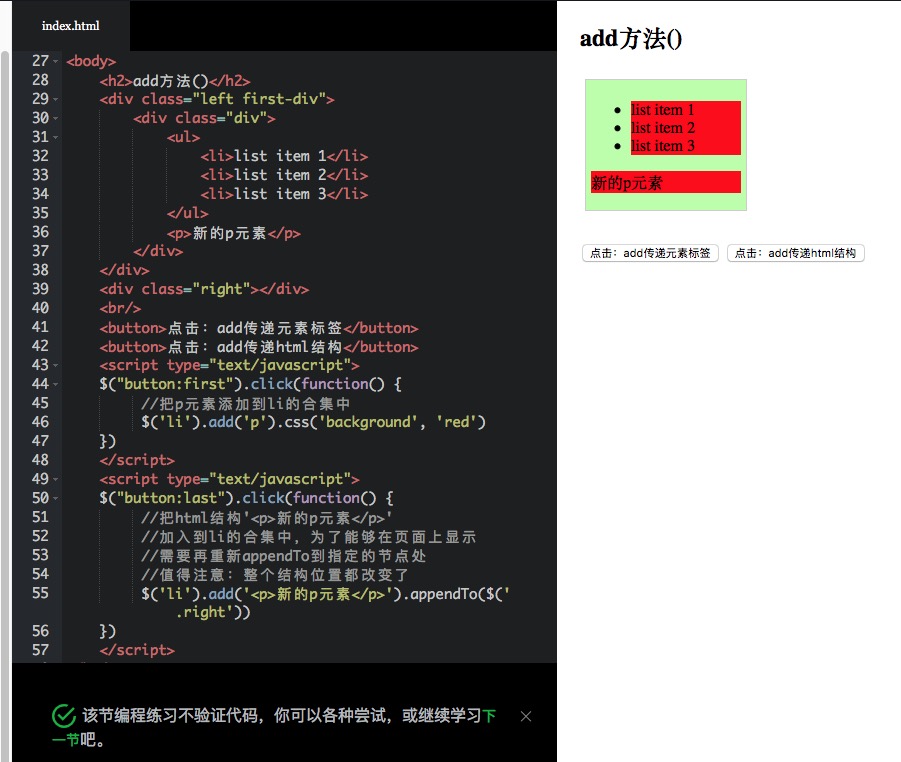901x762 pixels.
Task: Click the '<br/>' tag on line 40
Action: 120,308
